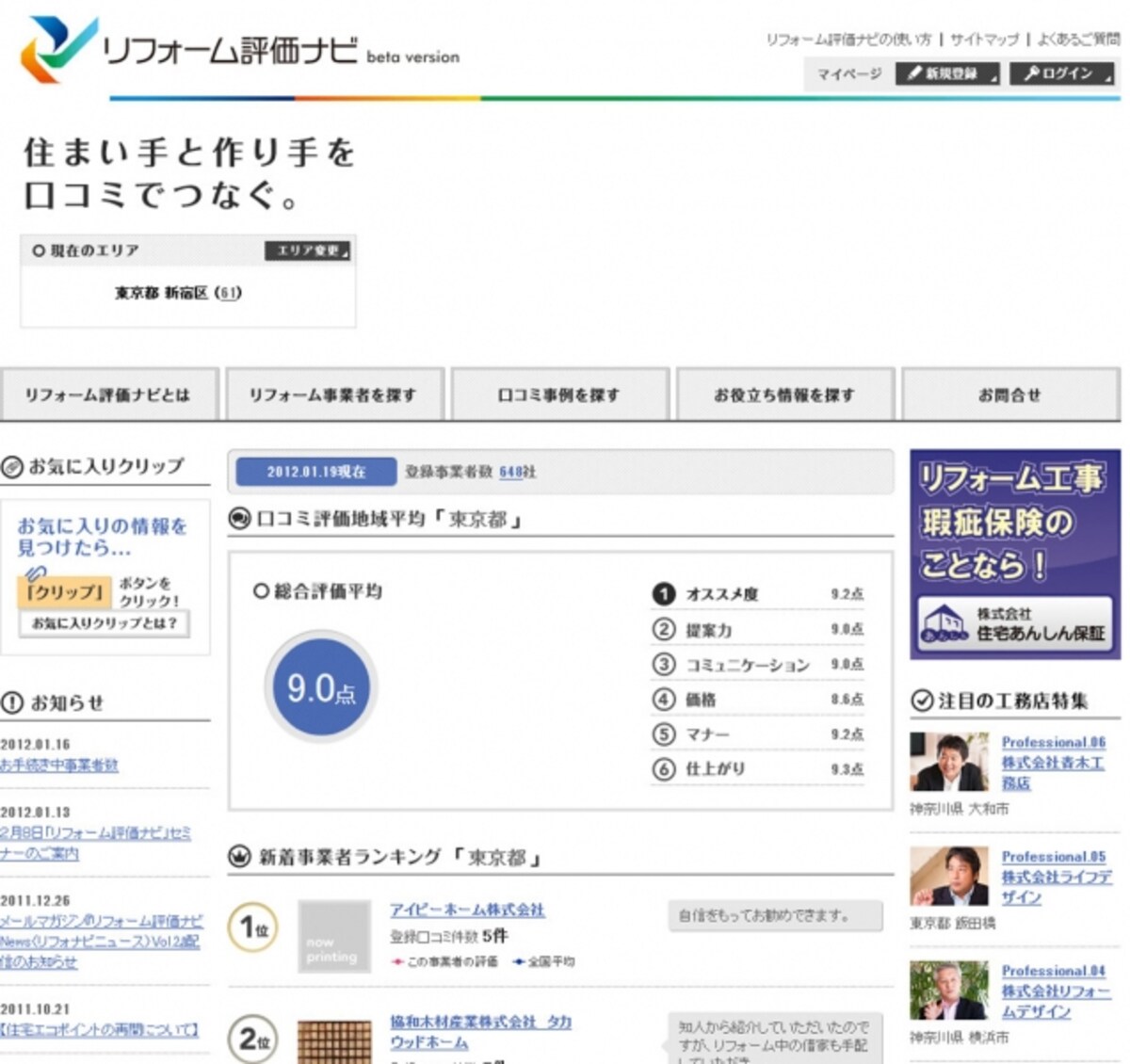The width and height of the screenshot is (1130, 1064).
Task: Click the ログイン login button
Action: (x=1062, y=73)
